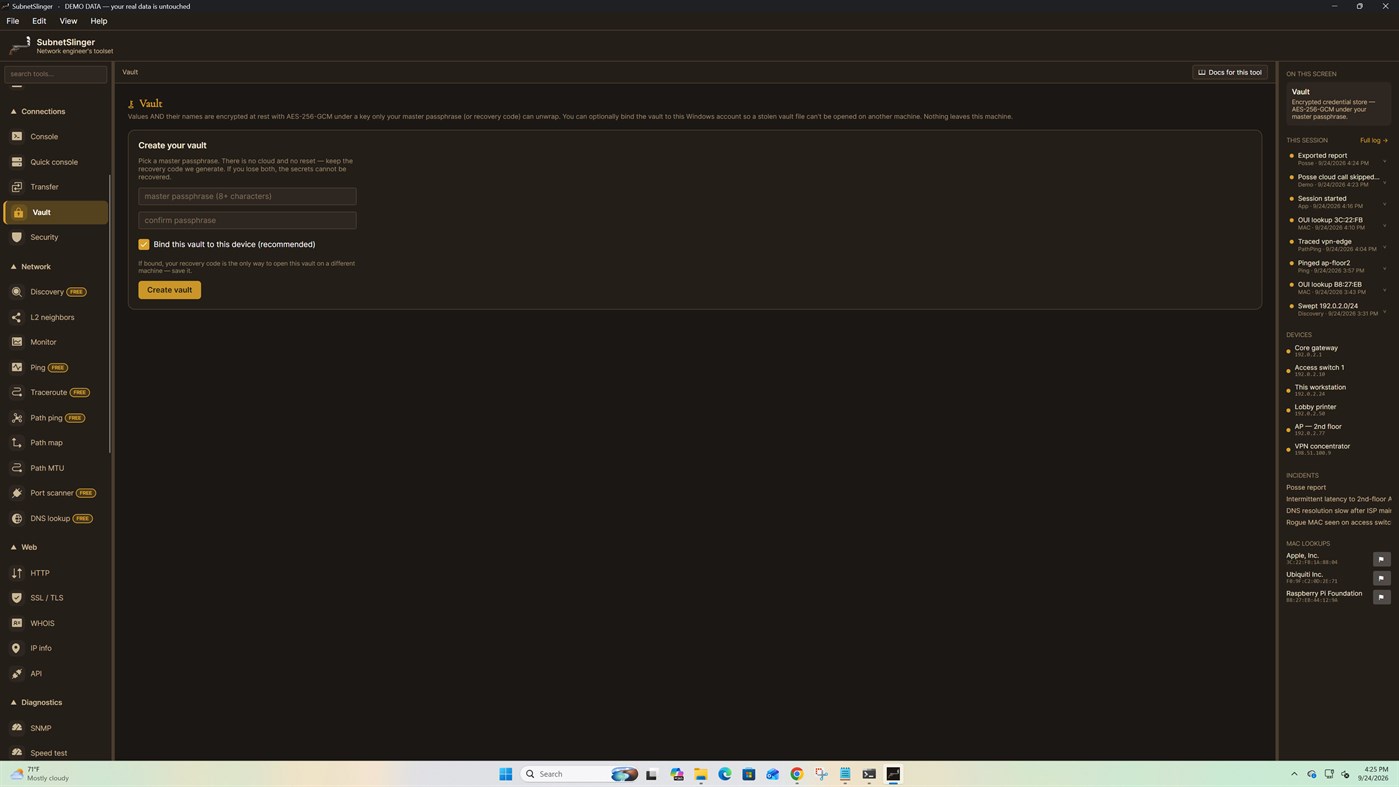Image resolution: width=1399 pixels, height=787 pixels.
Task: Collapse the Diagnostics section
Action: pos(14,702)
